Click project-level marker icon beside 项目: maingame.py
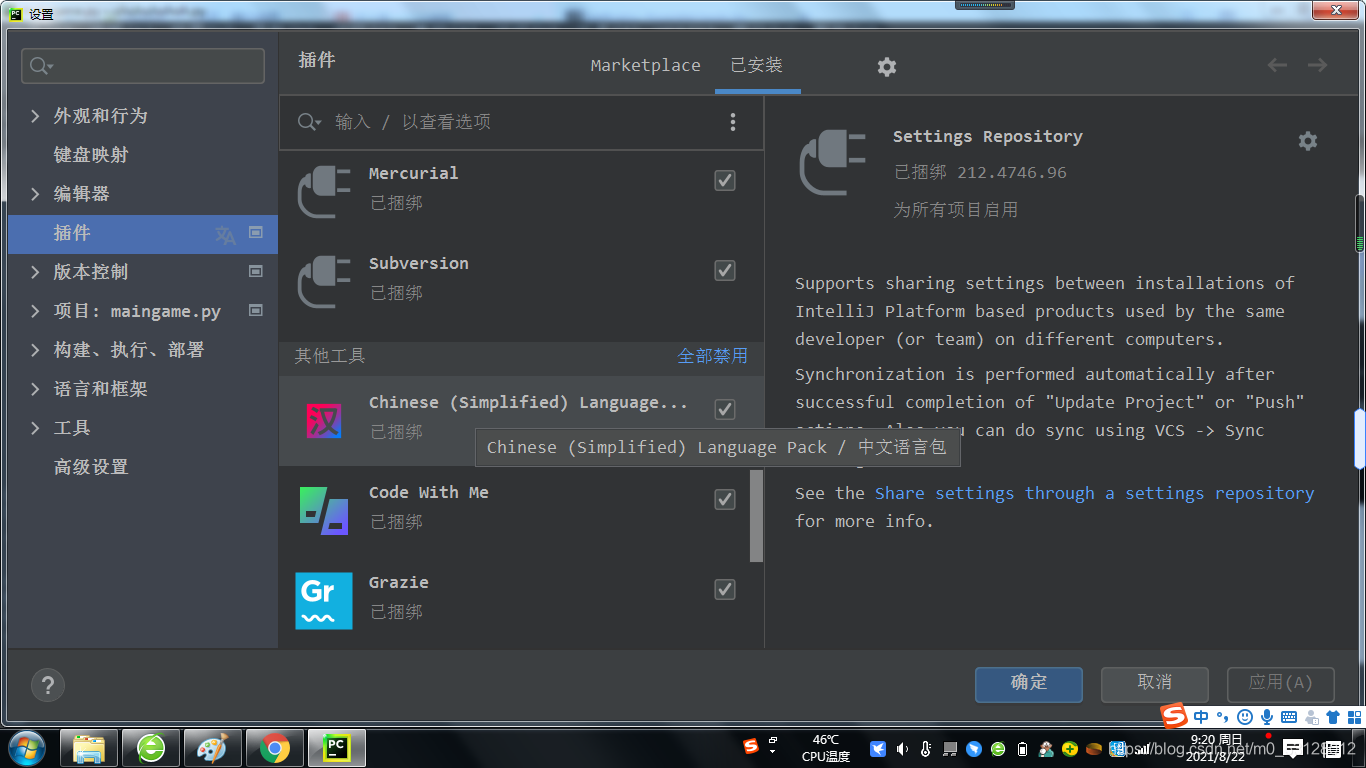The height and width of the screenshot is (768, 1366). (x=256, y=310)
